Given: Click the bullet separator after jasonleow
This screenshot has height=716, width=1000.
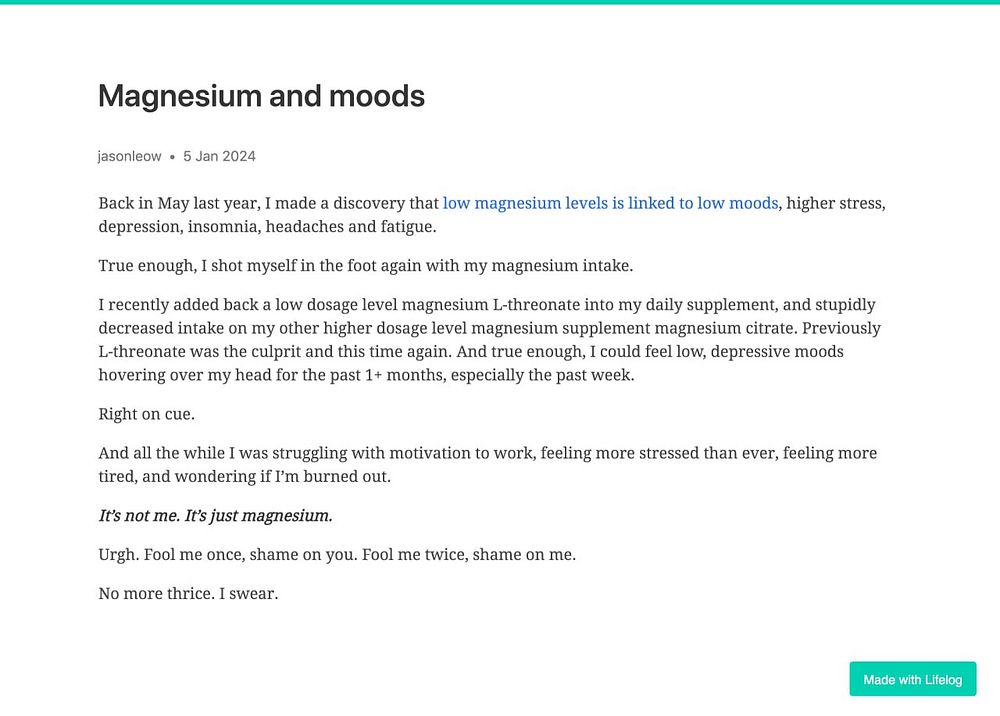Looking at the screenshot, I should pyautogui.click(x=172, y=157).
